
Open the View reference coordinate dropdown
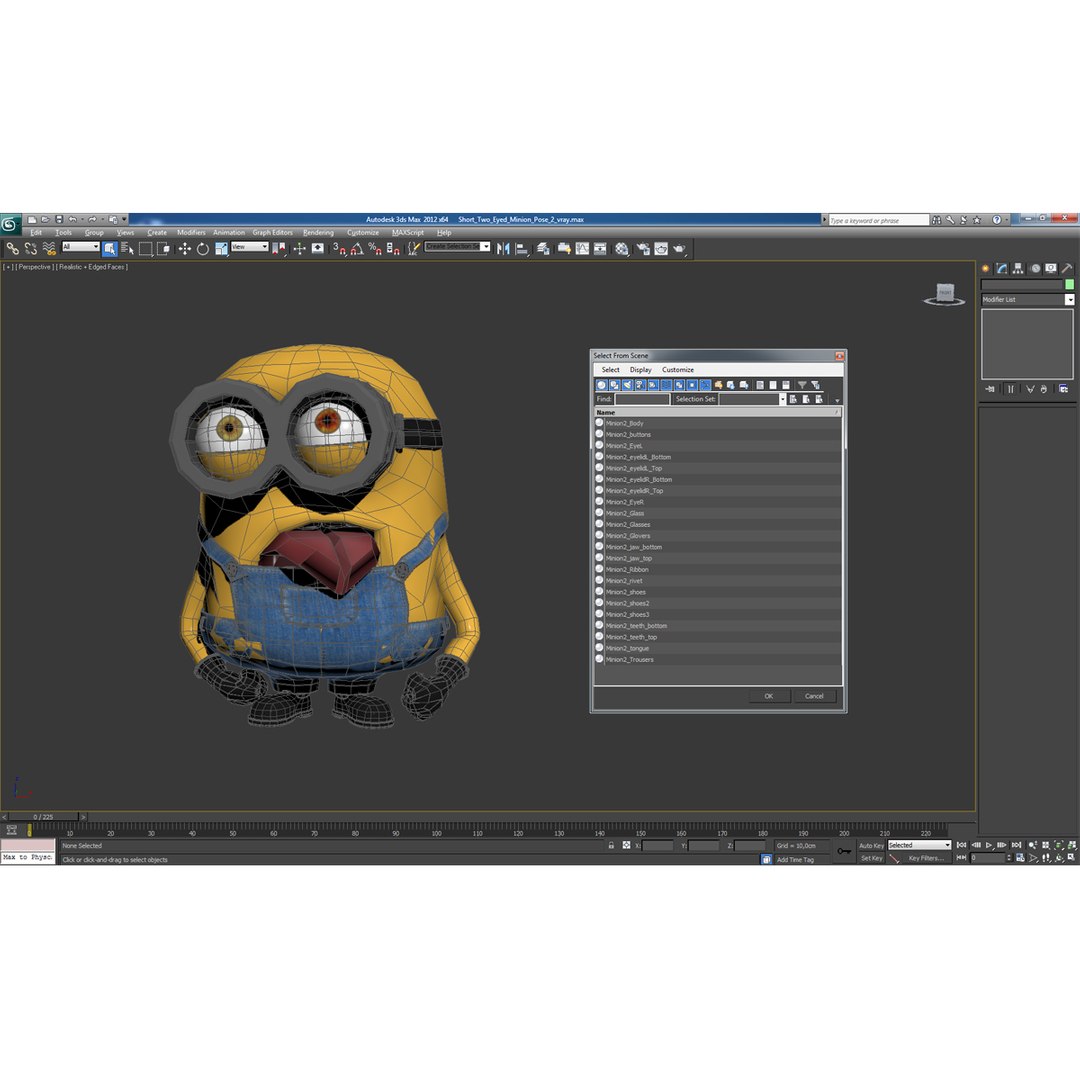249,247
